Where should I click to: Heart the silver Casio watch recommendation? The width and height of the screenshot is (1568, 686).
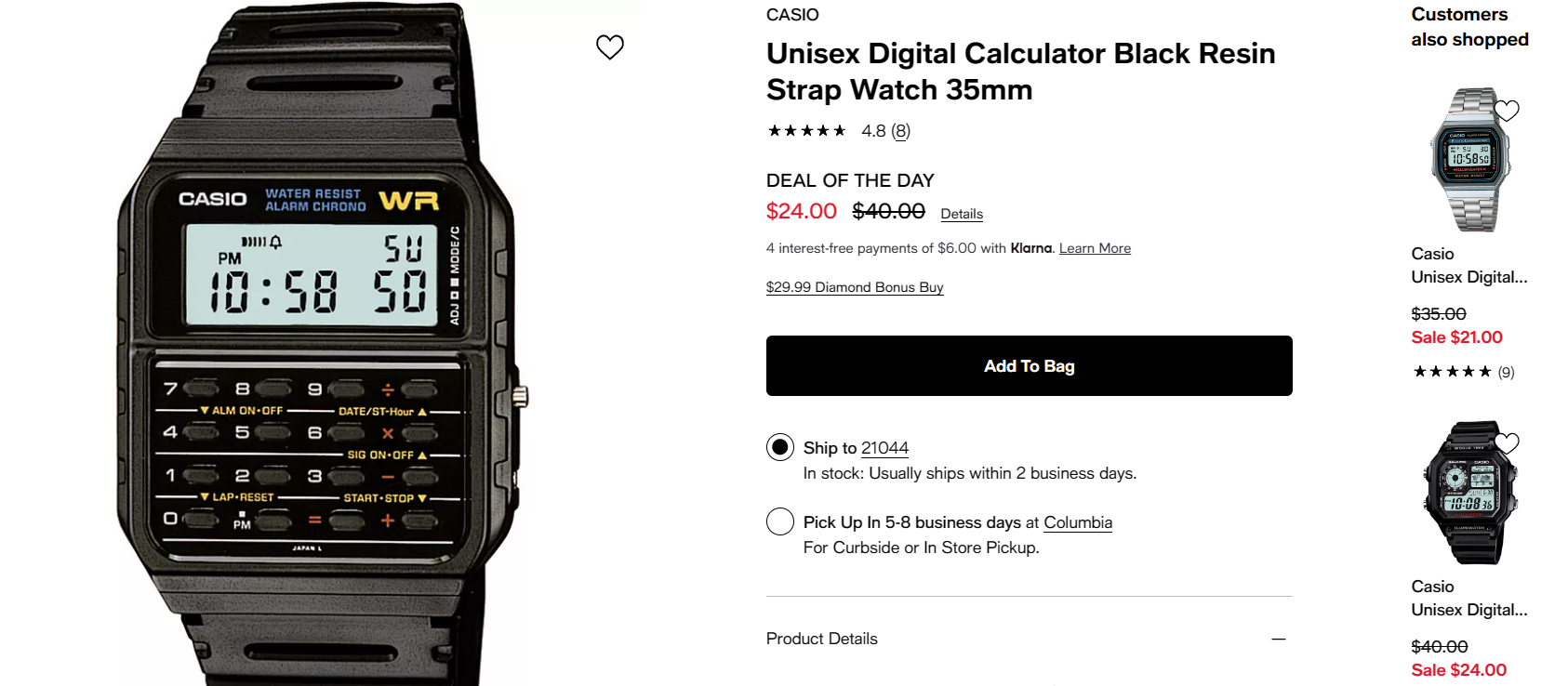click(x=1507, y=111)
